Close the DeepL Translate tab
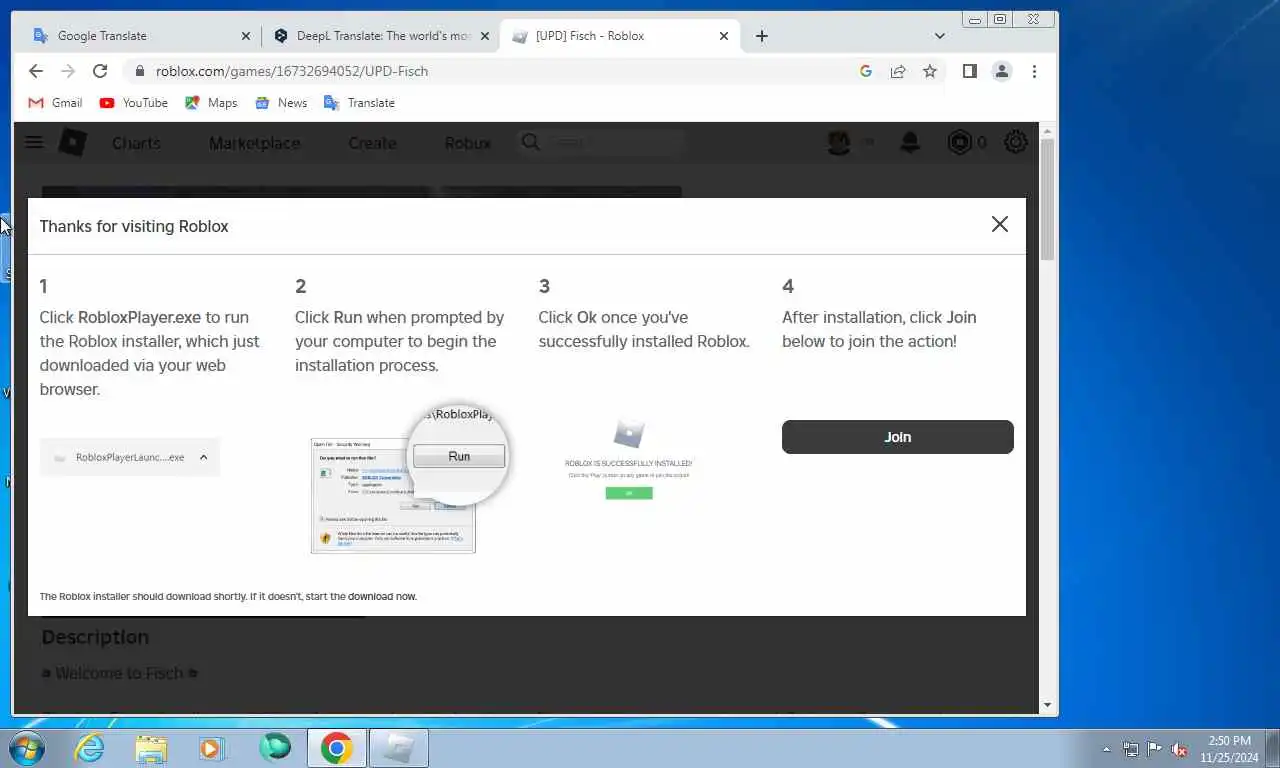This screenshot has width=1280, height=768. point(485,36)
